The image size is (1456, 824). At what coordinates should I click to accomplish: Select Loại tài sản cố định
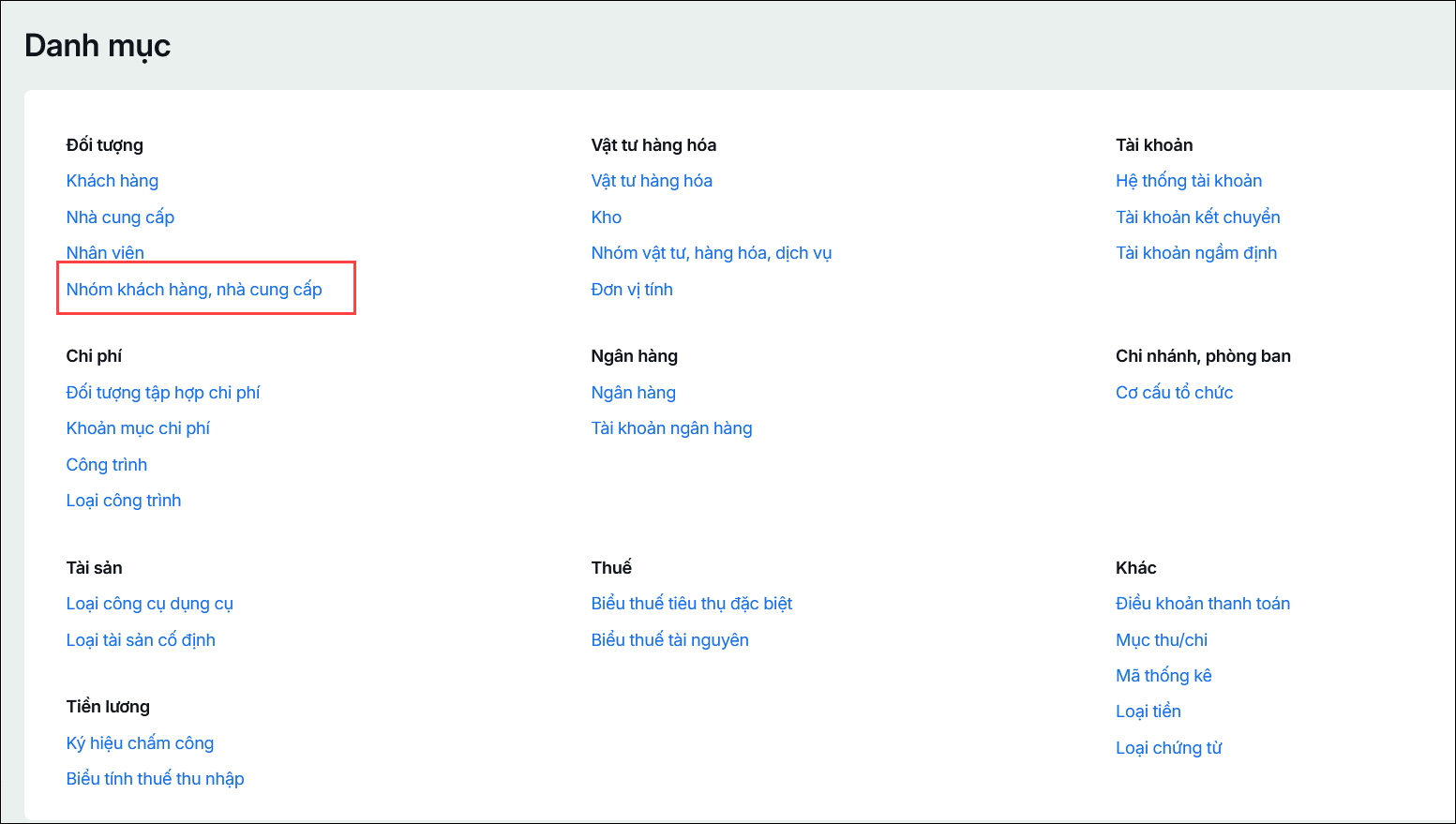point(141,640)
